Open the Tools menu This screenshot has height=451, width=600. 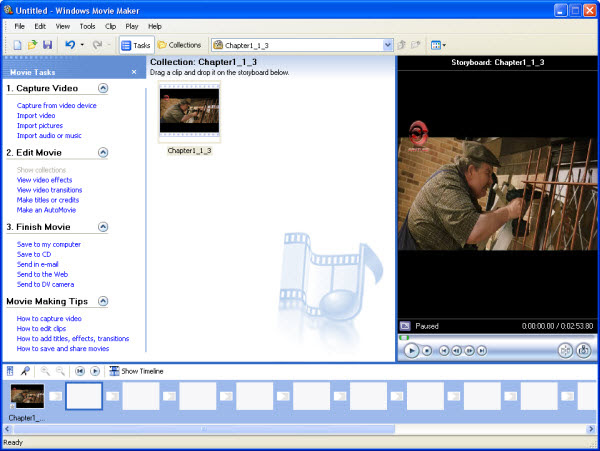click(87, 26)
